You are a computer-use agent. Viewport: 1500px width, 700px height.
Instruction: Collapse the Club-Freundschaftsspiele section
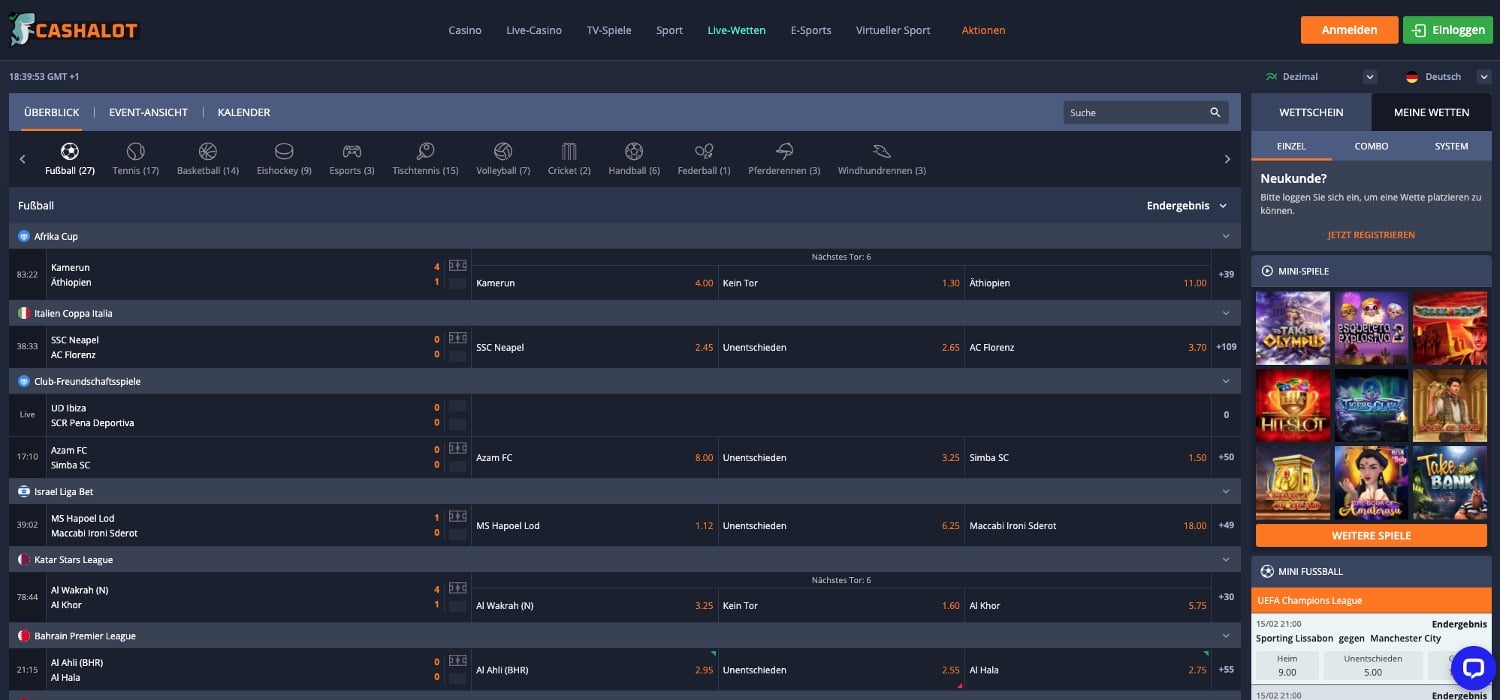tap(1226, 382)
